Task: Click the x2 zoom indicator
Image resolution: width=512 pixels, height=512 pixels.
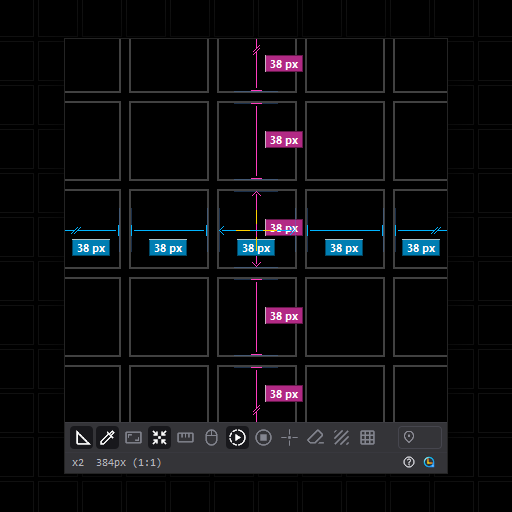Action: [x=78, y=463]
